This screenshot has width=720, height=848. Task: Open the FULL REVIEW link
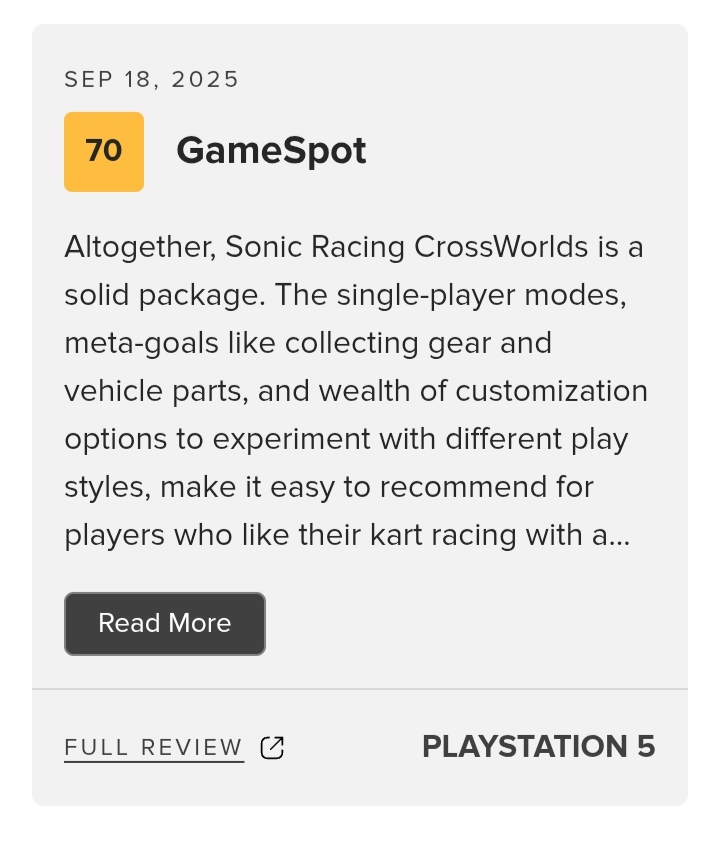click(154, 748)
